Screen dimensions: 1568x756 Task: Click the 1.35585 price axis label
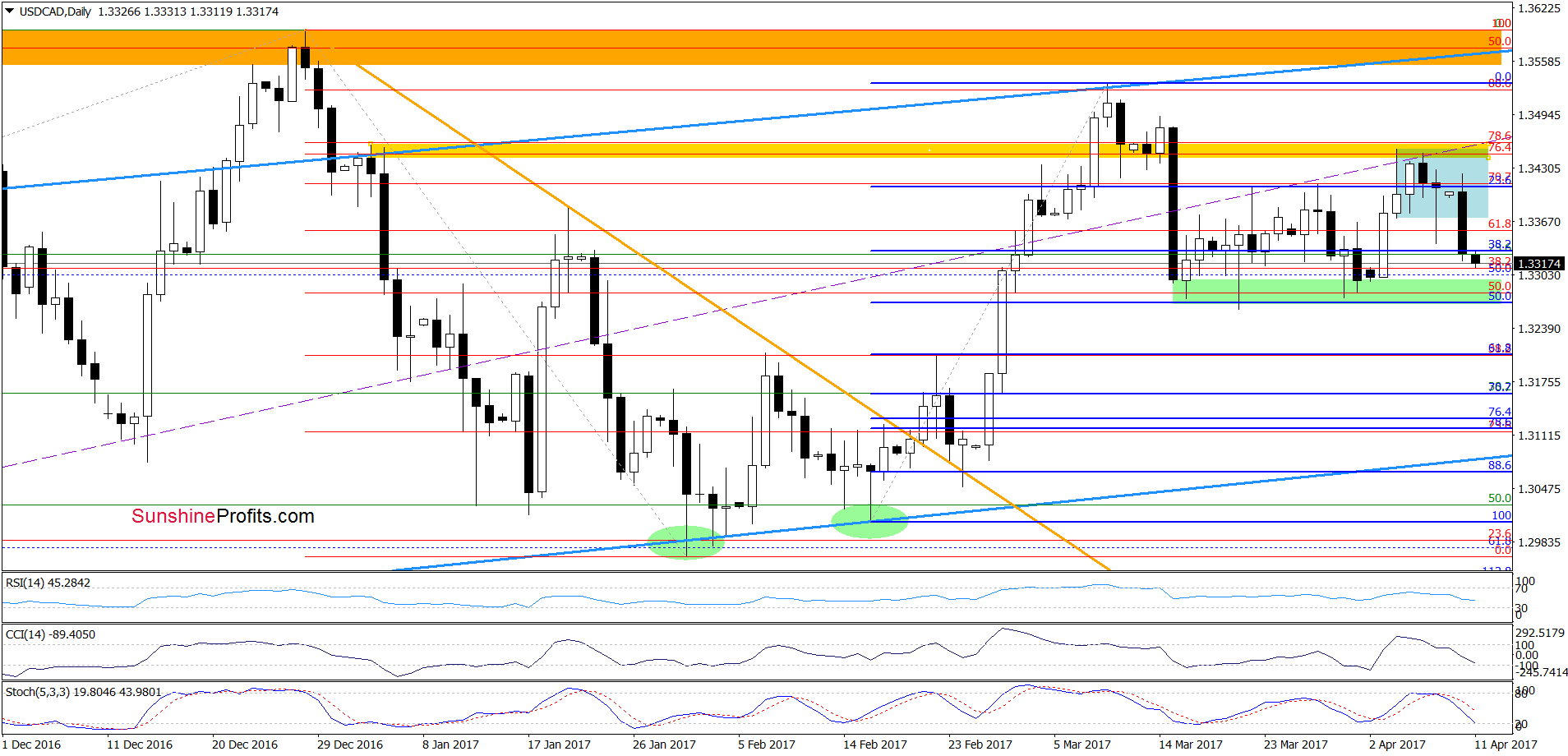tap(1538, 62)
